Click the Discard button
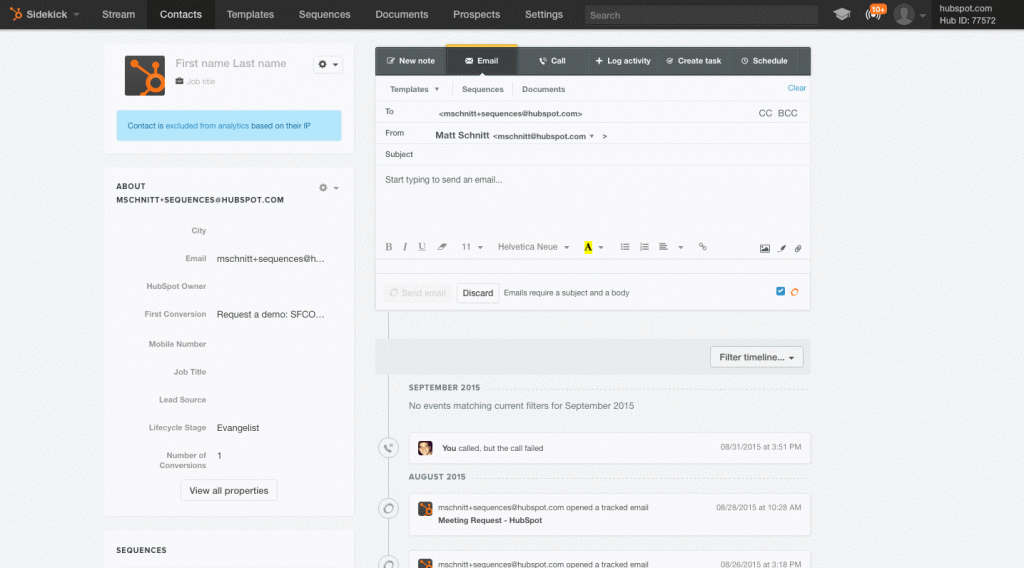This screenshot has height=568, width=1024. (478, 293)
